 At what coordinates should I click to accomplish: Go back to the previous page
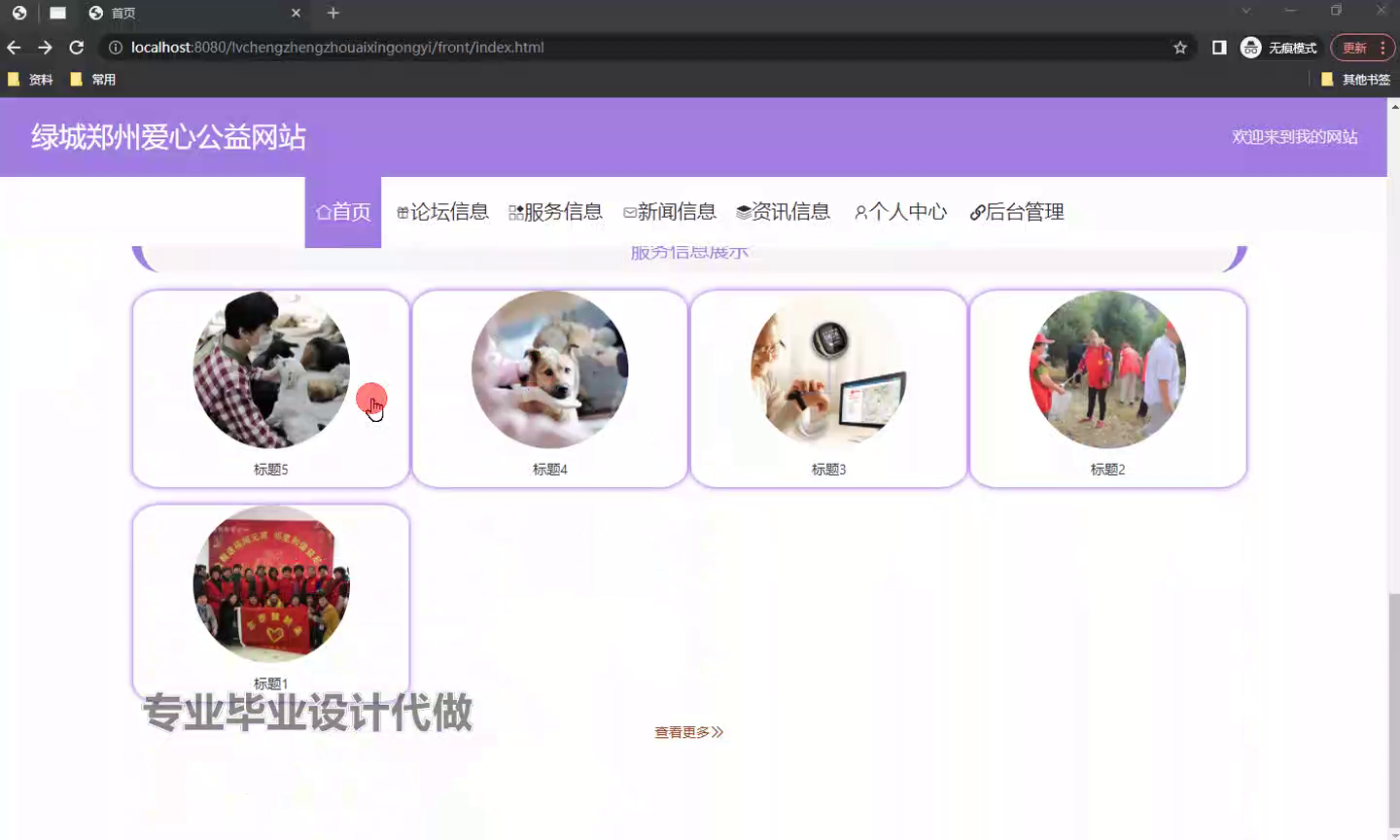[x=14, y=48]
